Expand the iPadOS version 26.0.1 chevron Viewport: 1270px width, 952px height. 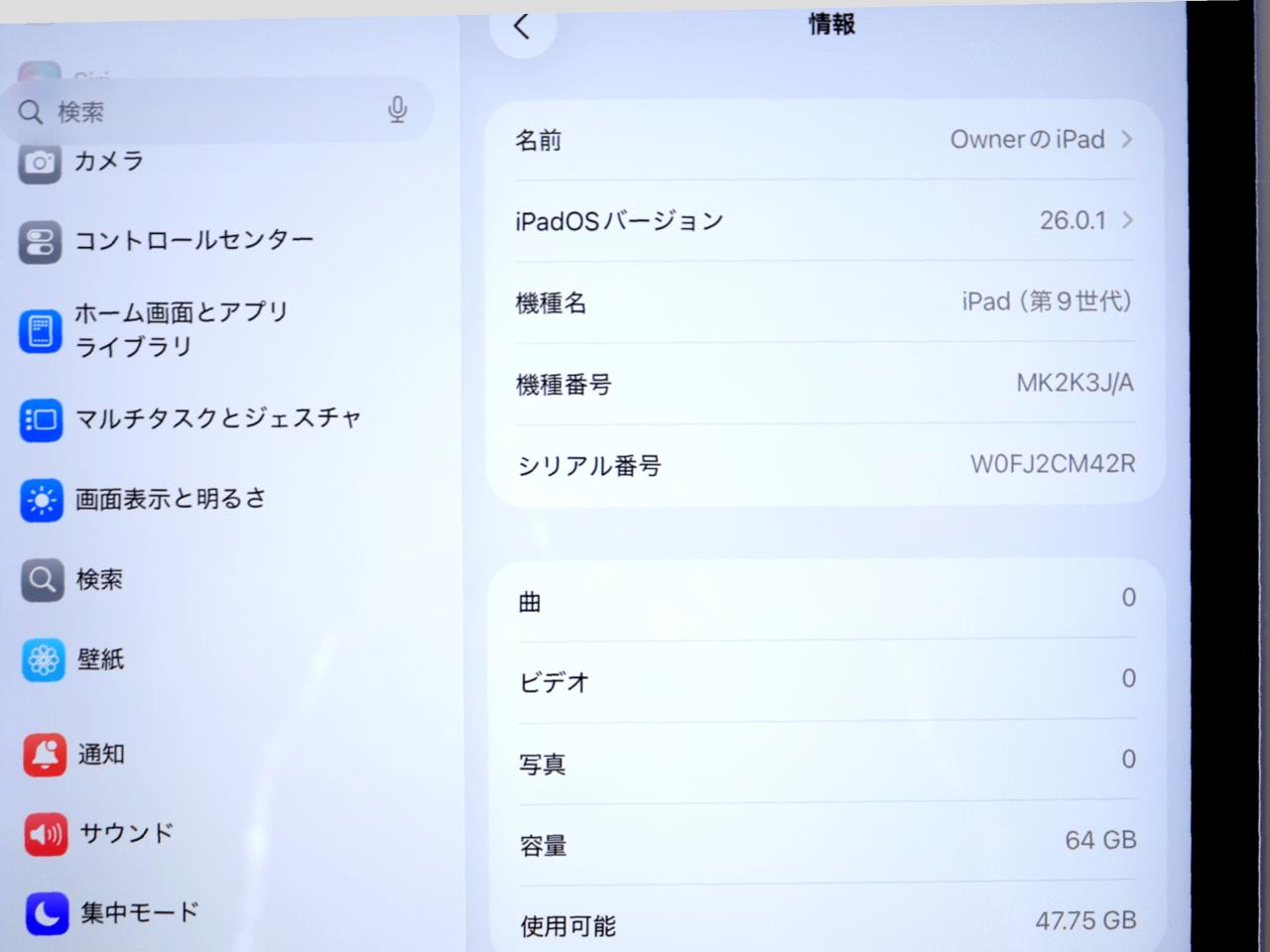(1127, 220)
